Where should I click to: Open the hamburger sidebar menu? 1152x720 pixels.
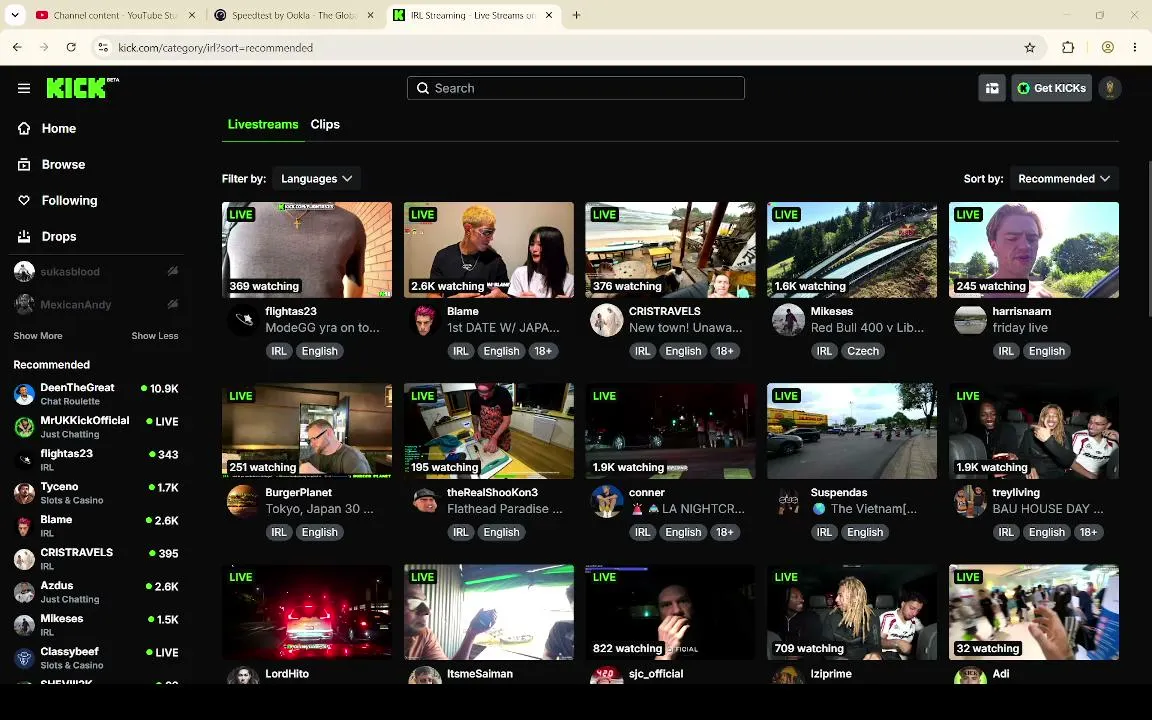click(x=24, y=88)
